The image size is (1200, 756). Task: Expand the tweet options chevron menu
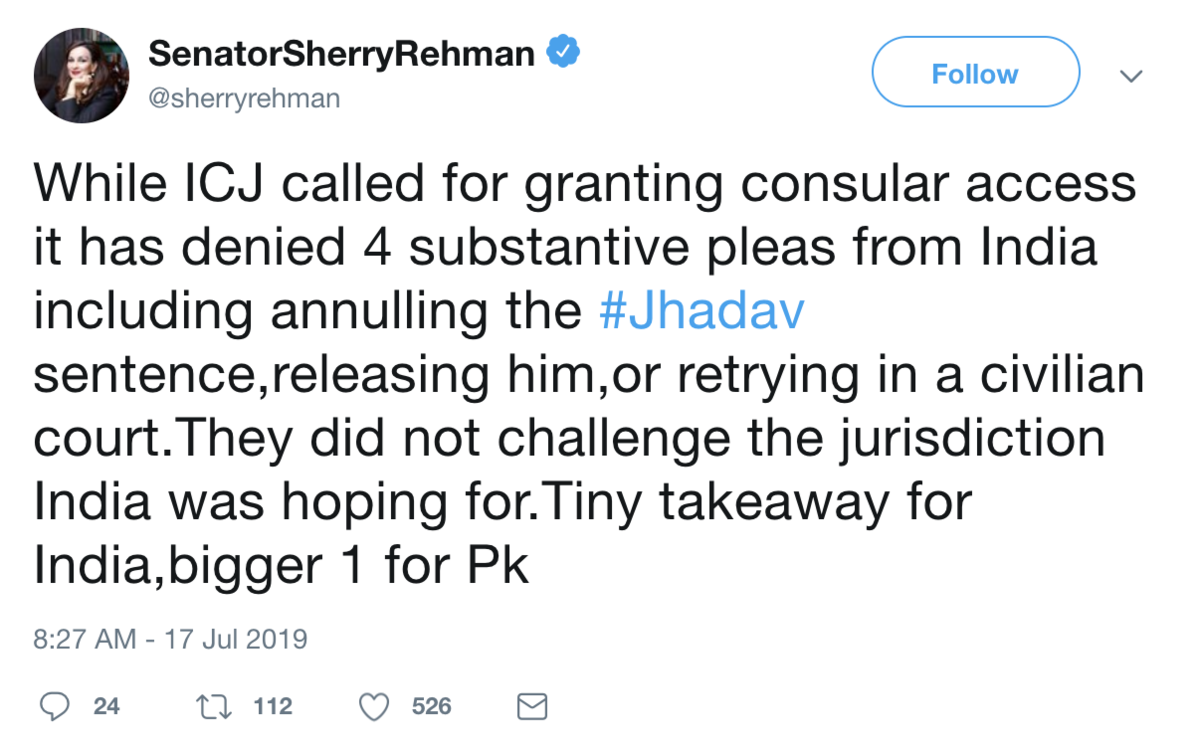tap(1131, 76)
